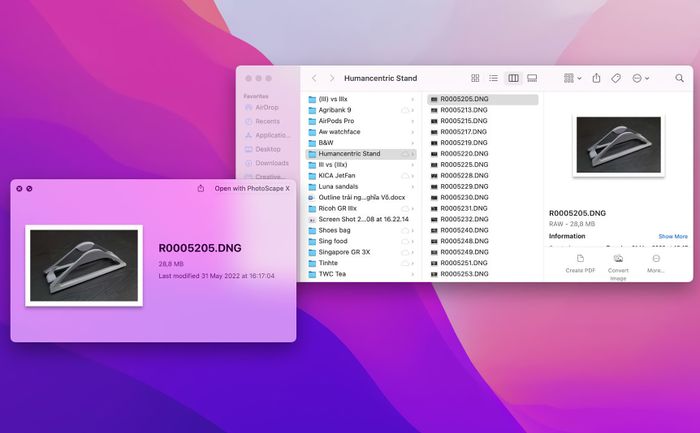Select file R0005220.DNG

[x=483, y=154]
